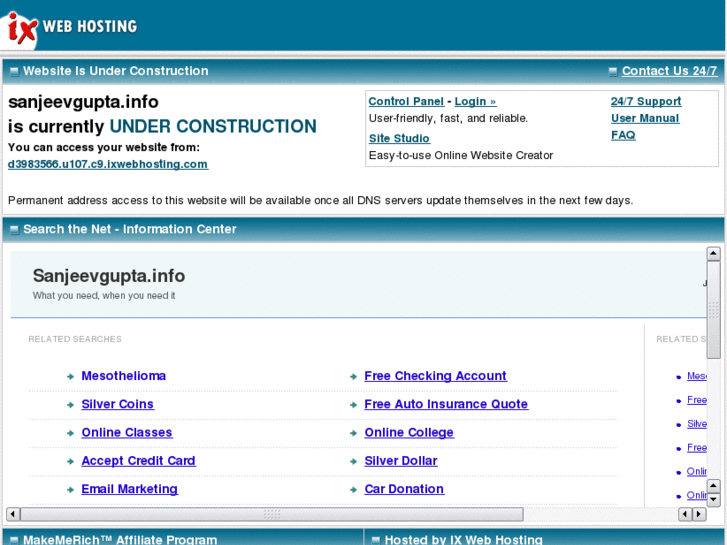Click the bottom-most down arrow of the vertical scrollbar
727x545 pixels.
(x=713, y=500)
